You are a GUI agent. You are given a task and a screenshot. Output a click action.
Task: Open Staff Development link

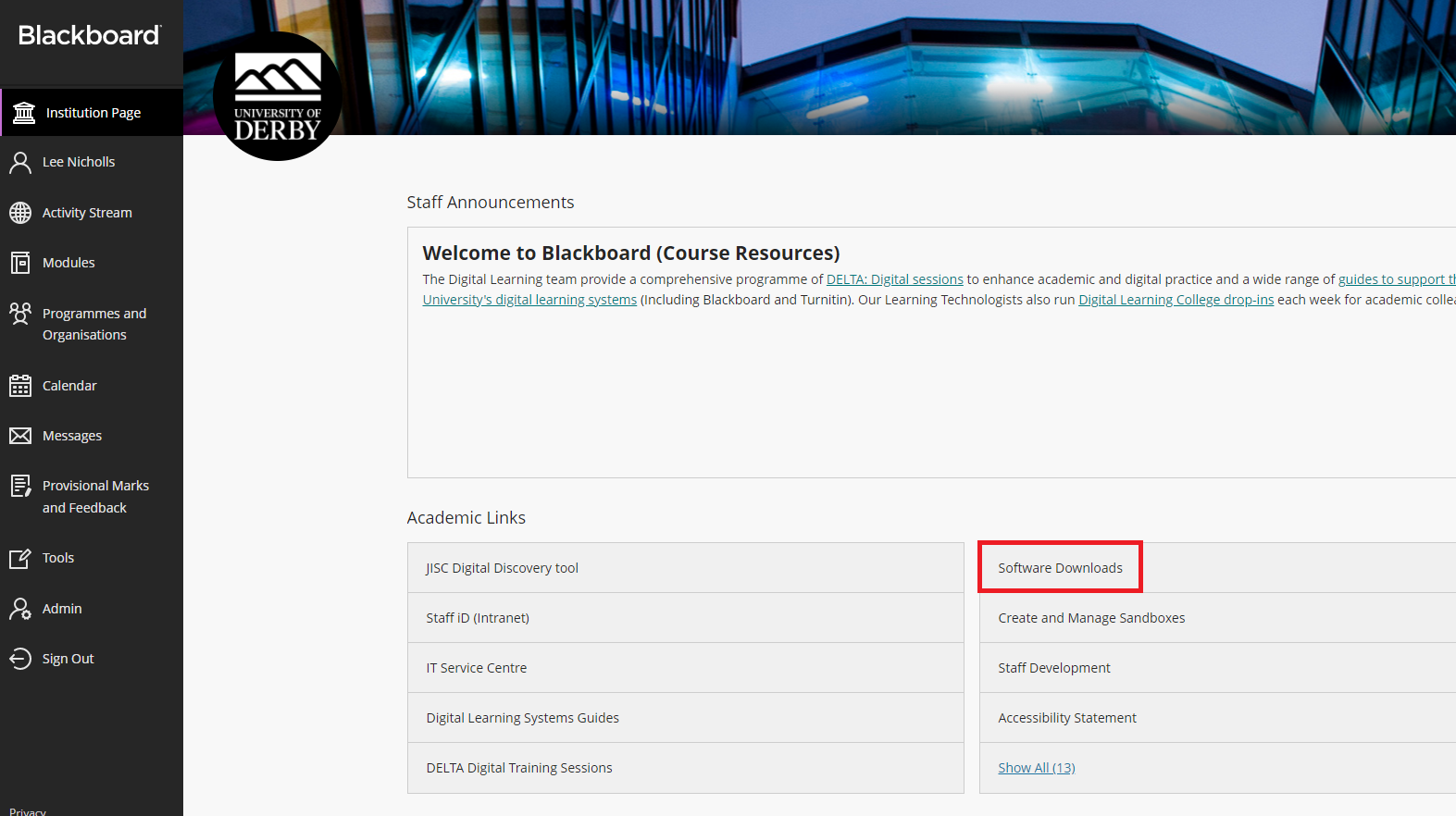1054,668
